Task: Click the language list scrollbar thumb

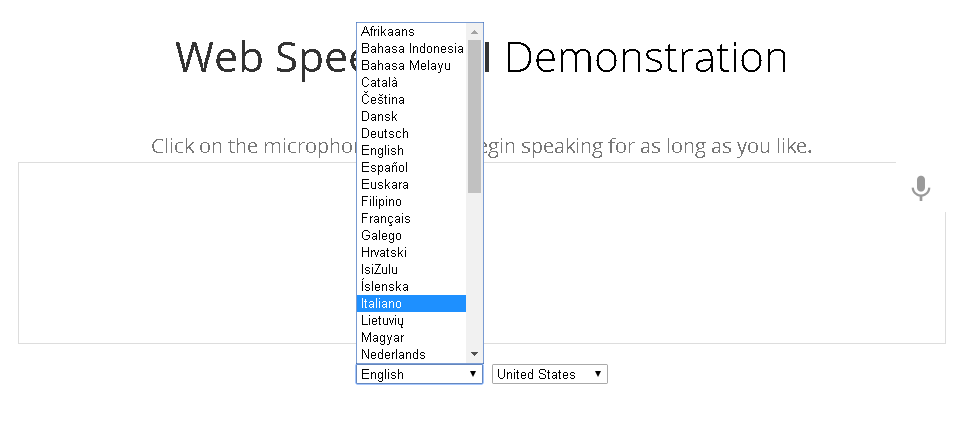Action: (x=474, y=116)
